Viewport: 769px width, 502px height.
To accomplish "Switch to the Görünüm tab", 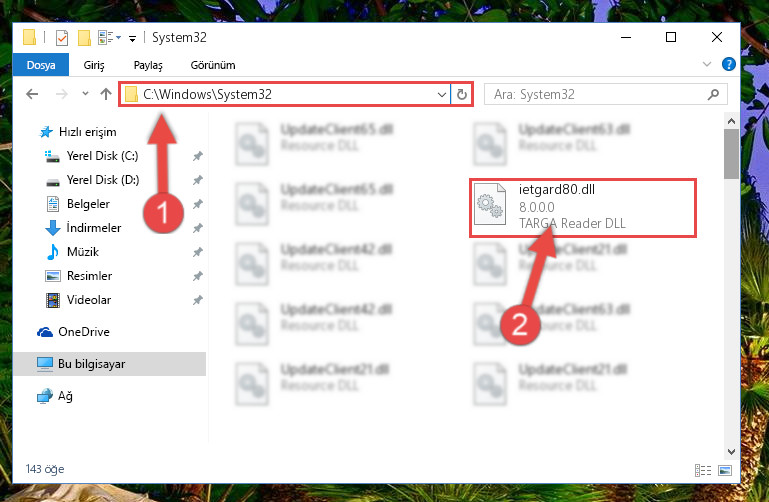I will (213, 65).
